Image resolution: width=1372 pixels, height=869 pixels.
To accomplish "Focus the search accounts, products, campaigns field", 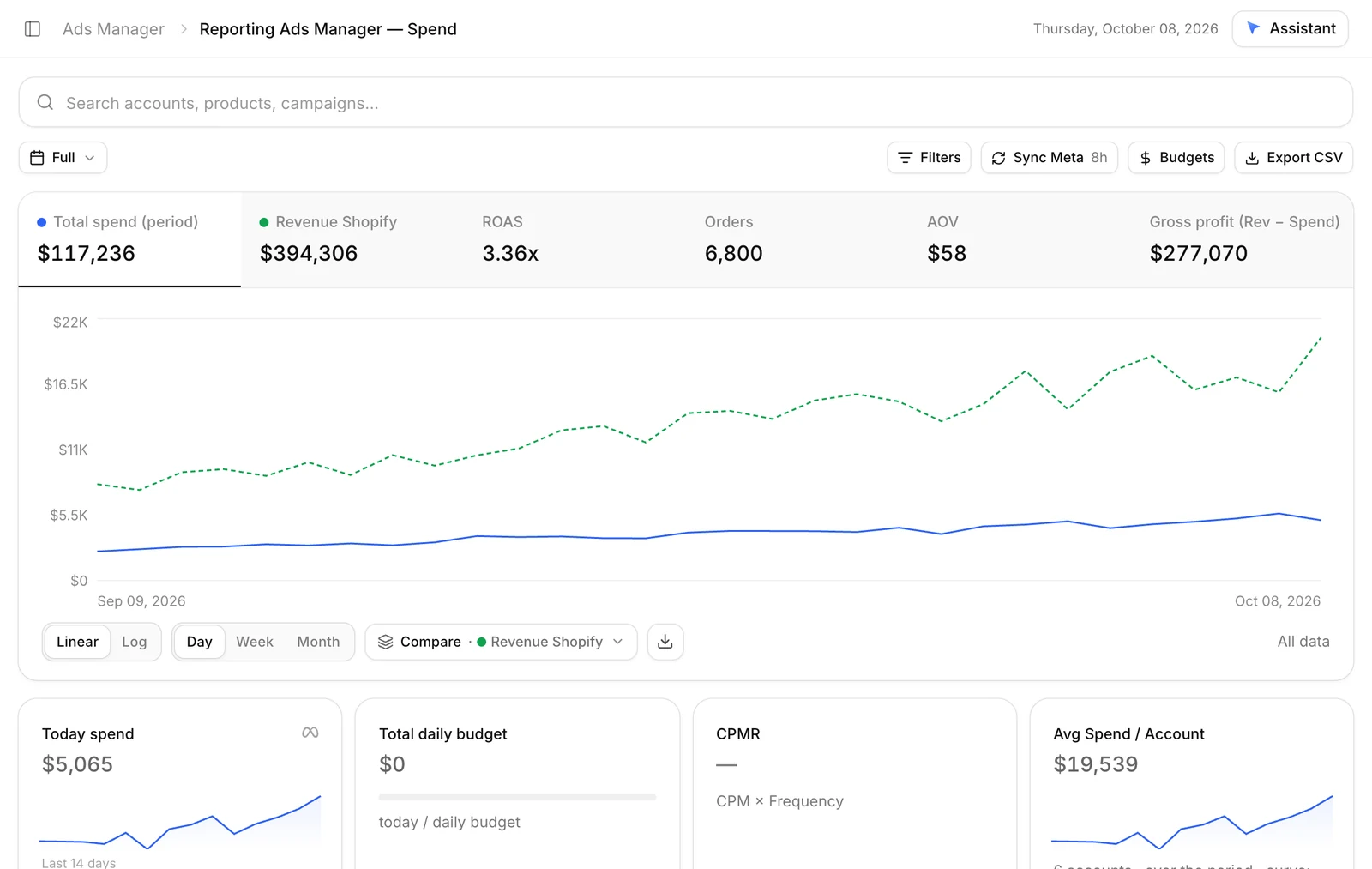I will [x=686, y=102].
